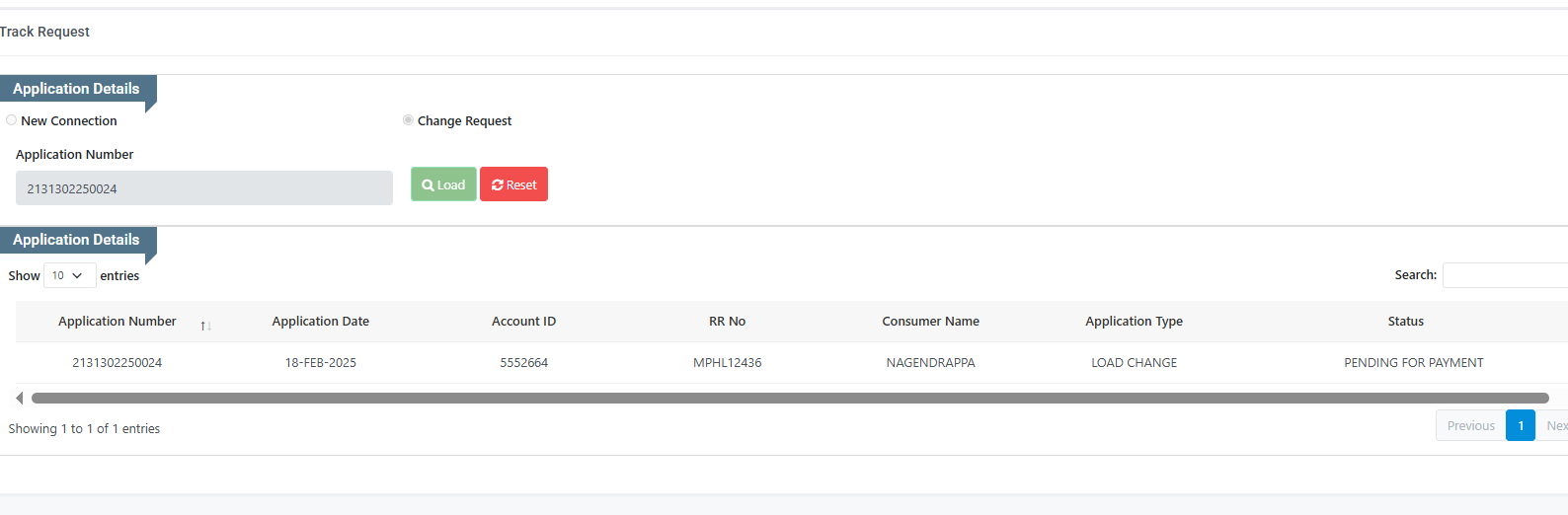The image size is (1568, 515).
Task: Click the Previous pagination button
Action: pyautogui.click(x=1470, y=426)
